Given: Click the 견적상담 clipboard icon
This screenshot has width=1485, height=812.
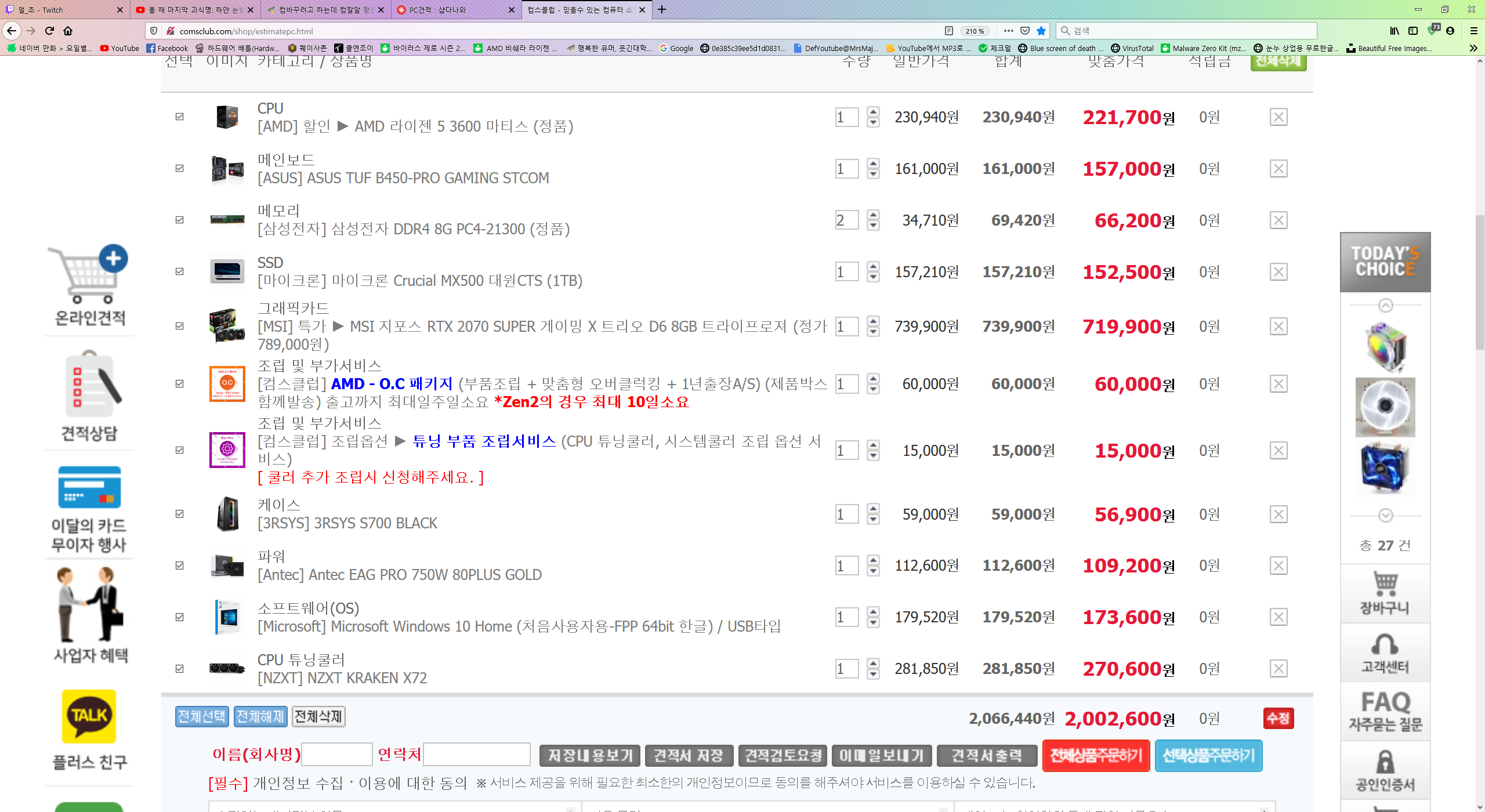Looking at the screenshot, I should click(x=90, y=385).
